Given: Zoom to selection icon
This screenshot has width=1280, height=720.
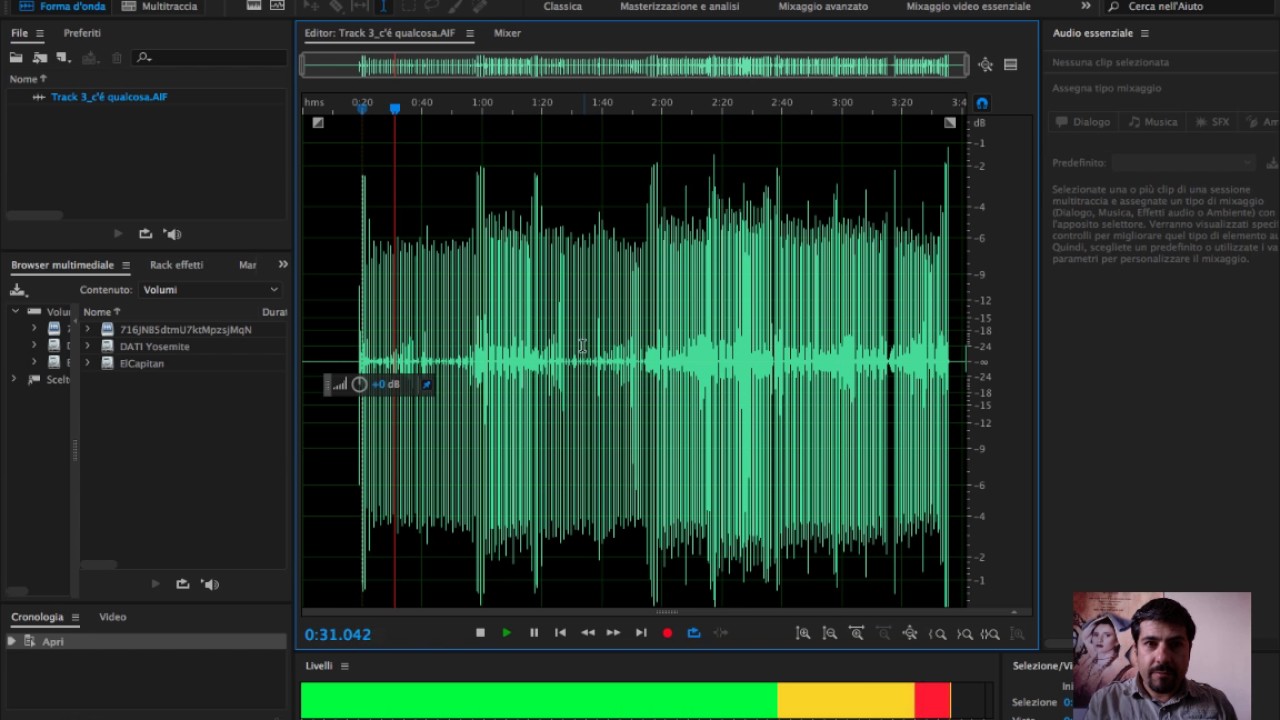Looking at the screenshot, I should 990,633.
